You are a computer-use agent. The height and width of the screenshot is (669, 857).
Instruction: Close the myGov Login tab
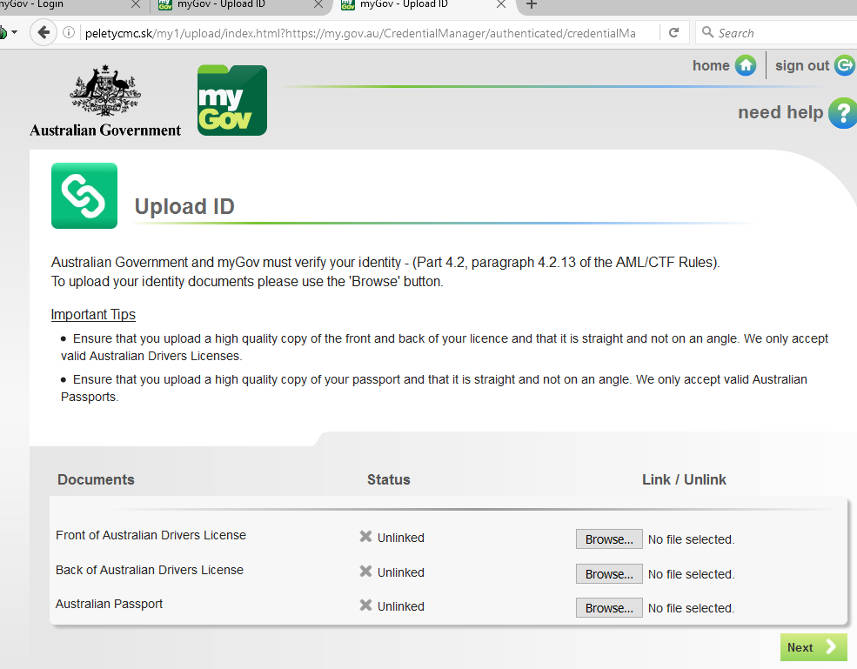136,4
